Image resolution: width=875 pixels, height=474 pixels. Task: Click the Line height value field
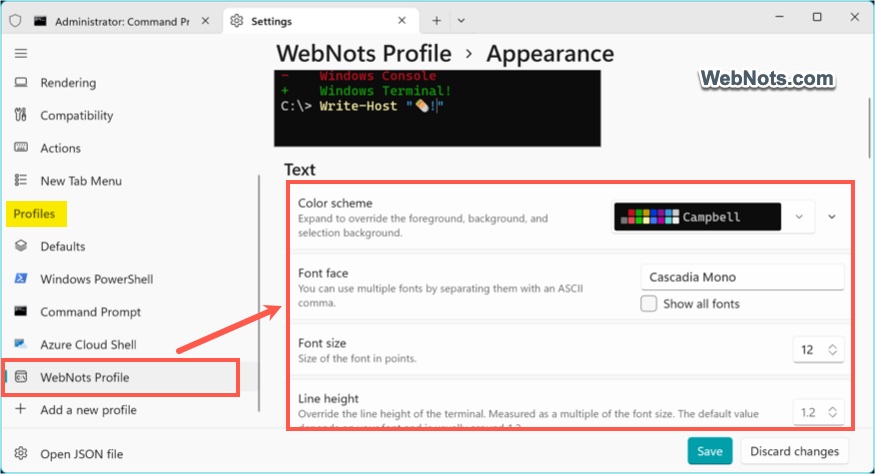click(x=807, y=413)
